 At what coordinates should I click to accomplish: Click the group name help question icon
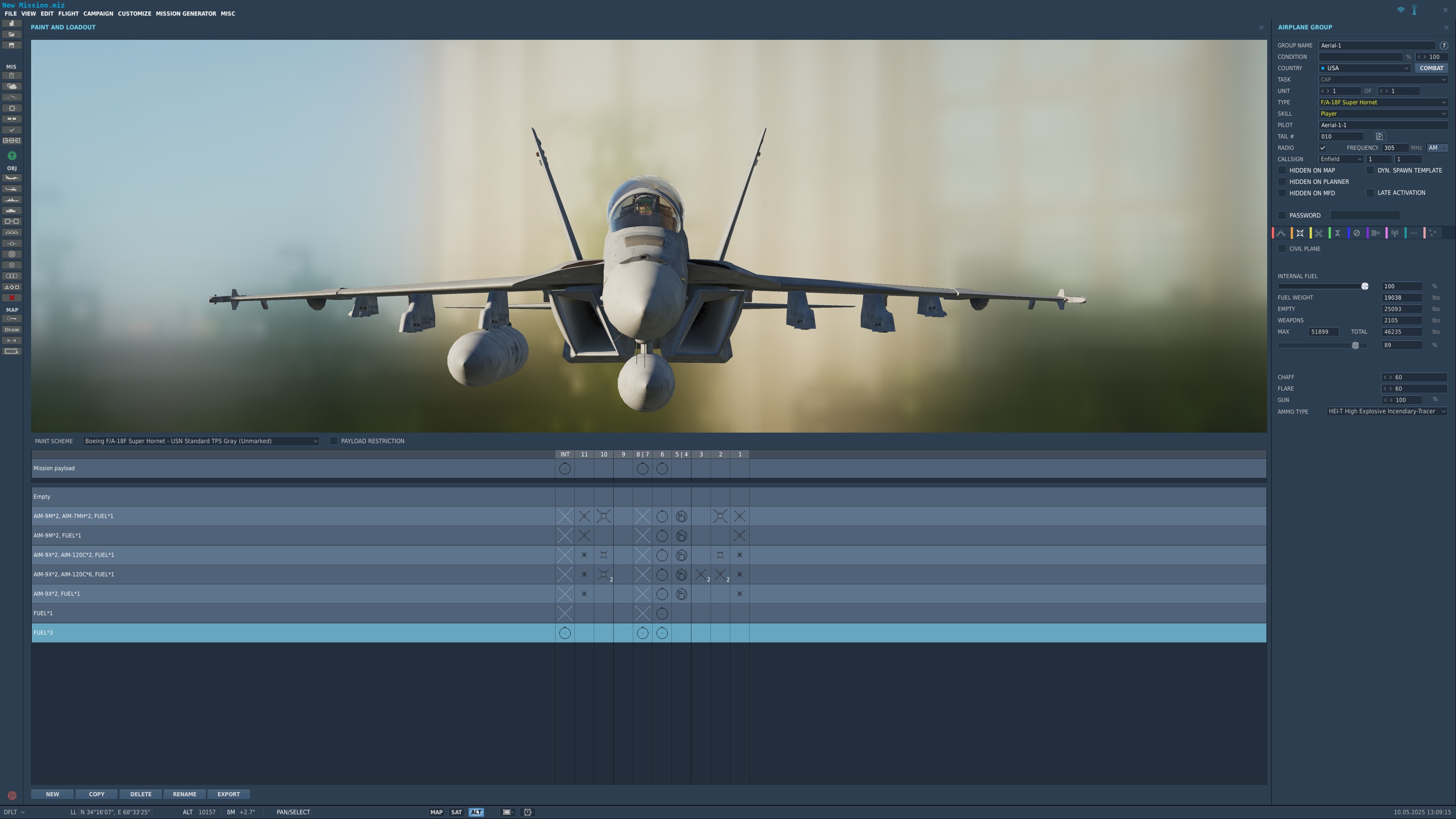click(x=1443, y=45)
